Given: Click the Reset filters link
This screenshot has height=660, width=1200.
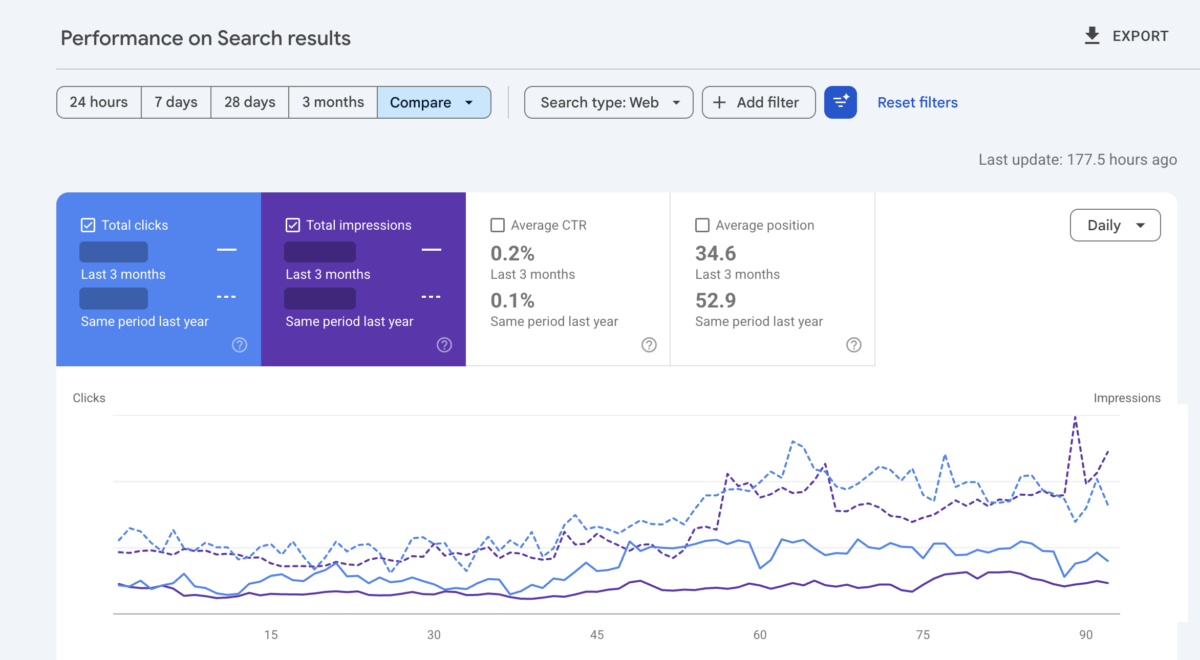Looking at the screenshot, I should 917,102.
